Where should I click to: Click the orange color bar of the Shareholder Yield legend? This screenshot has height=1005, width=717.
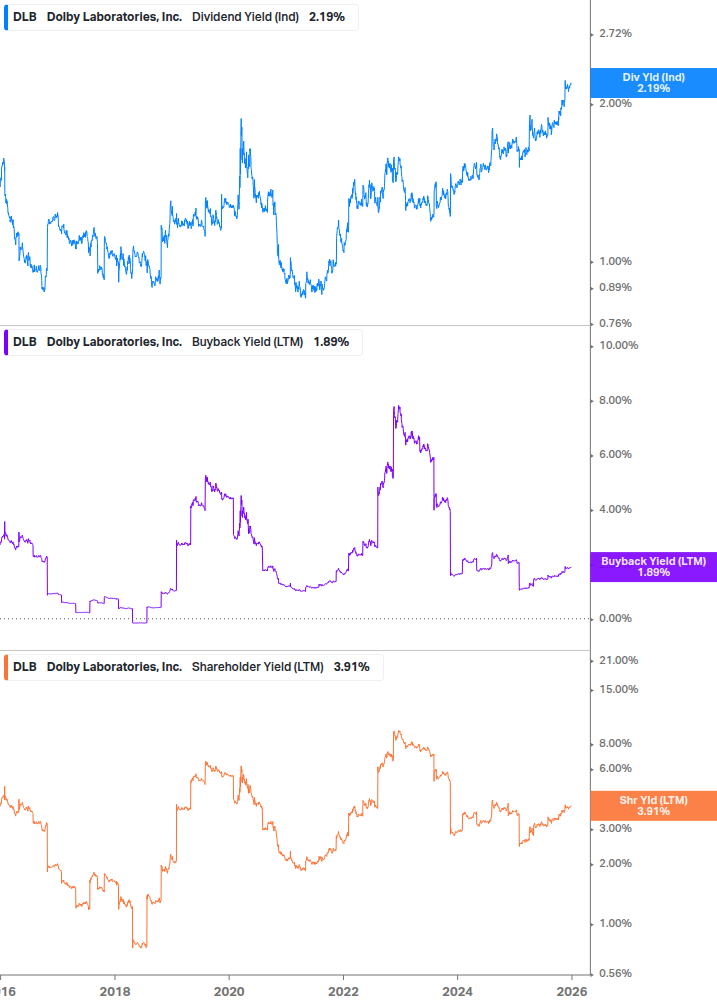point(6,667)
